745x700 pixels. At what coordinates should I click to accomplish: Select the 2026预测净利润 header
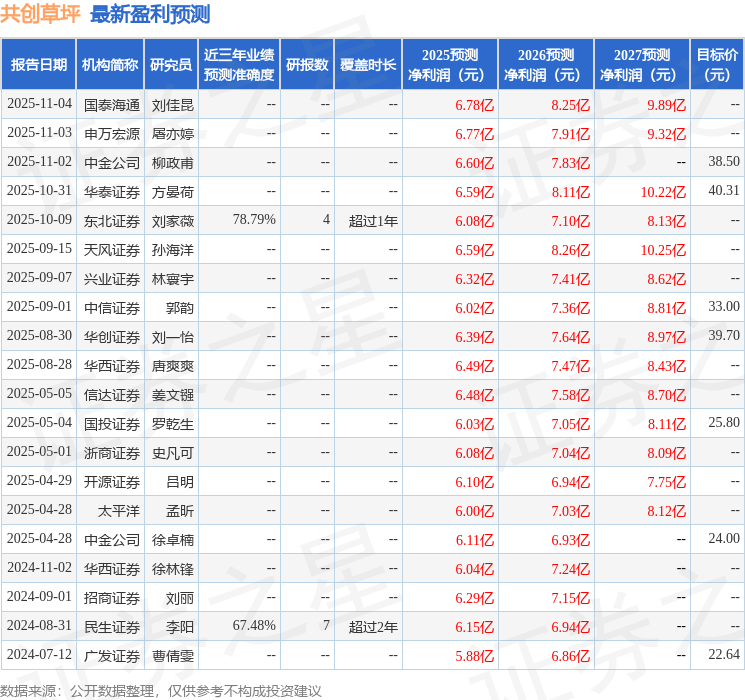[546, 65]
